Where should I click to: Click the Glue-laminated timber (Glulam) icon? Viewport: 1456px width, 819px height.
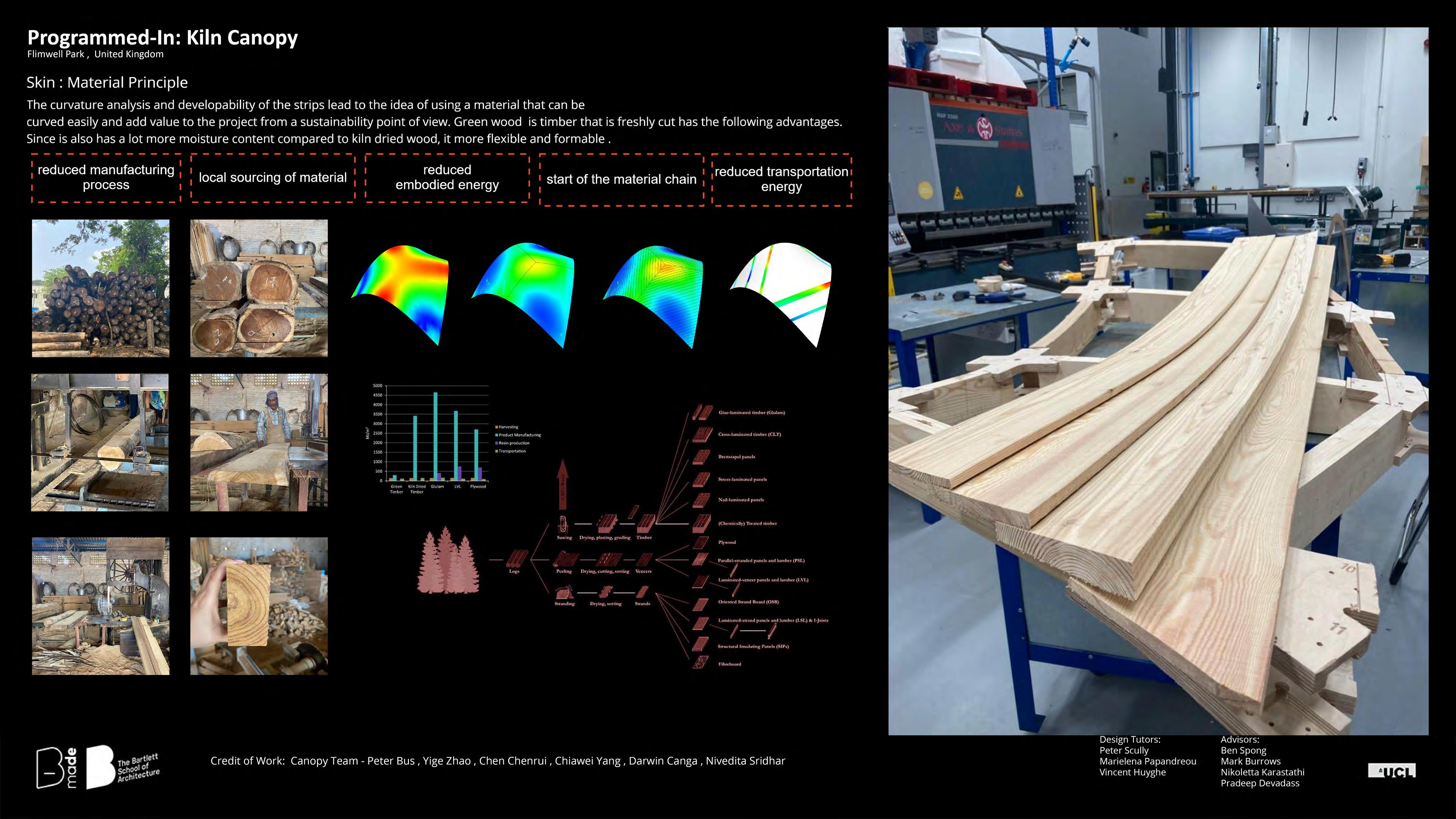703,412
